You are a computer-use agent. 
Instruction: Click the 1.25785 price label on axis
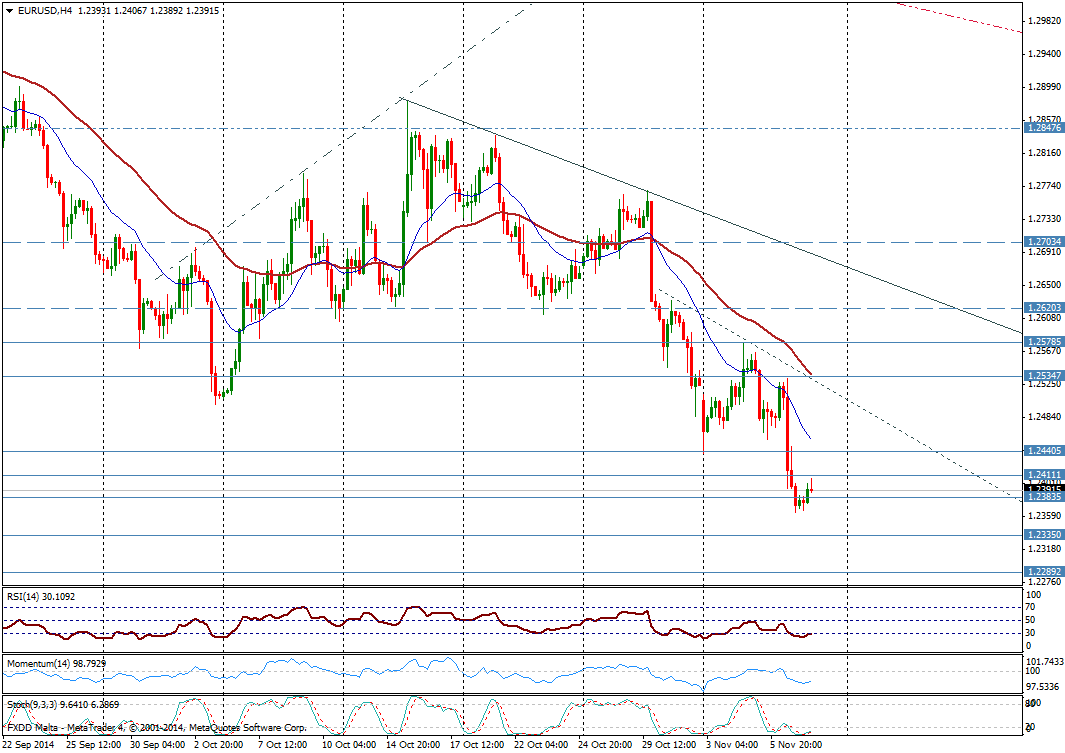(1044, 341)
